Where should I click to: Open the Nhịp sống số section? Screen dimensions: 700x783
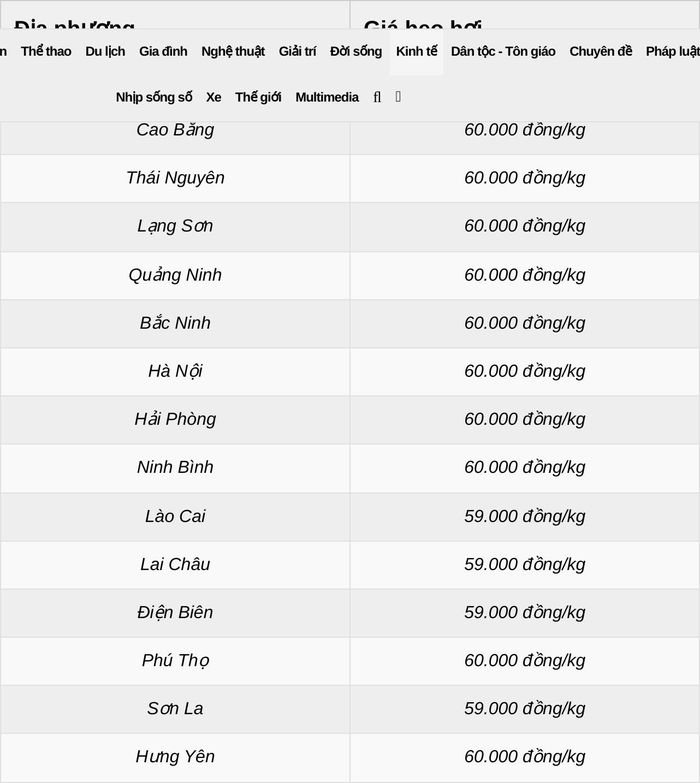pyautogui.click(x=154, y=97)
